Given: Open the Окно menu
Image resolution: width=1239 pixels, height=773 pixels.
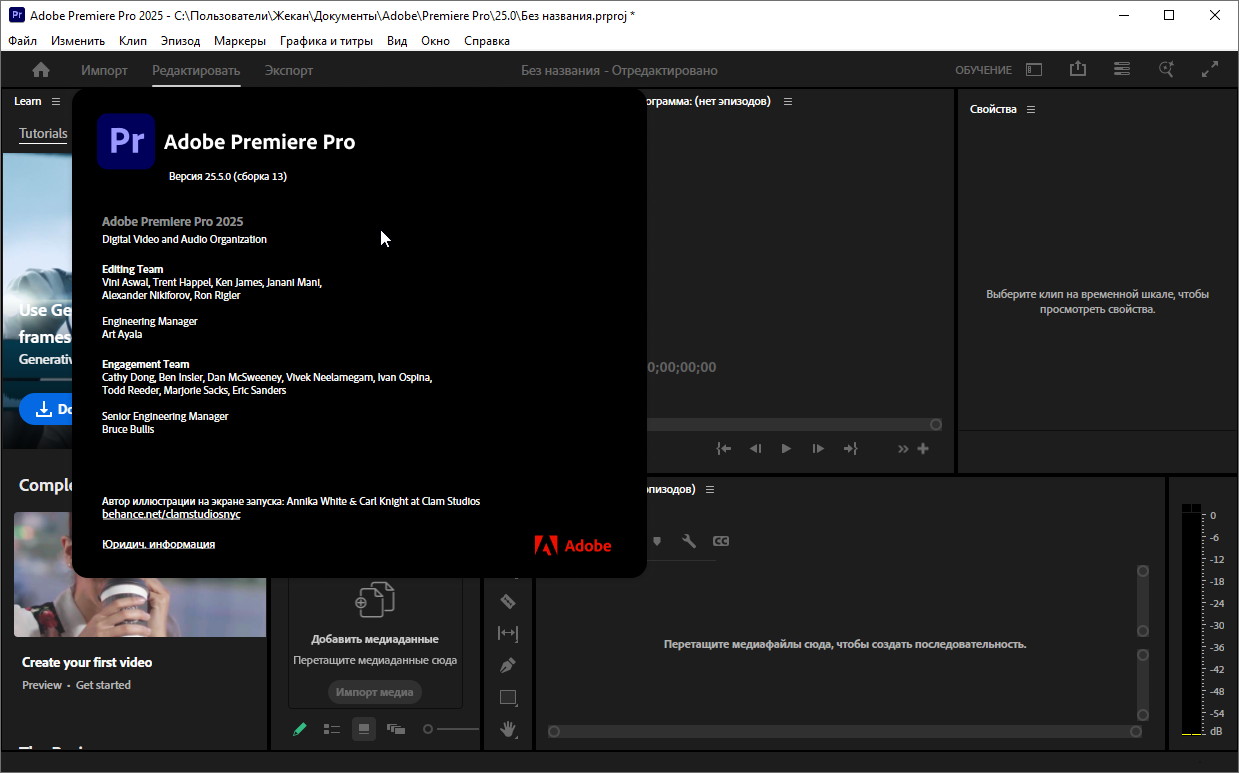Looking at the screenshot, I should (x=435, y=41).
